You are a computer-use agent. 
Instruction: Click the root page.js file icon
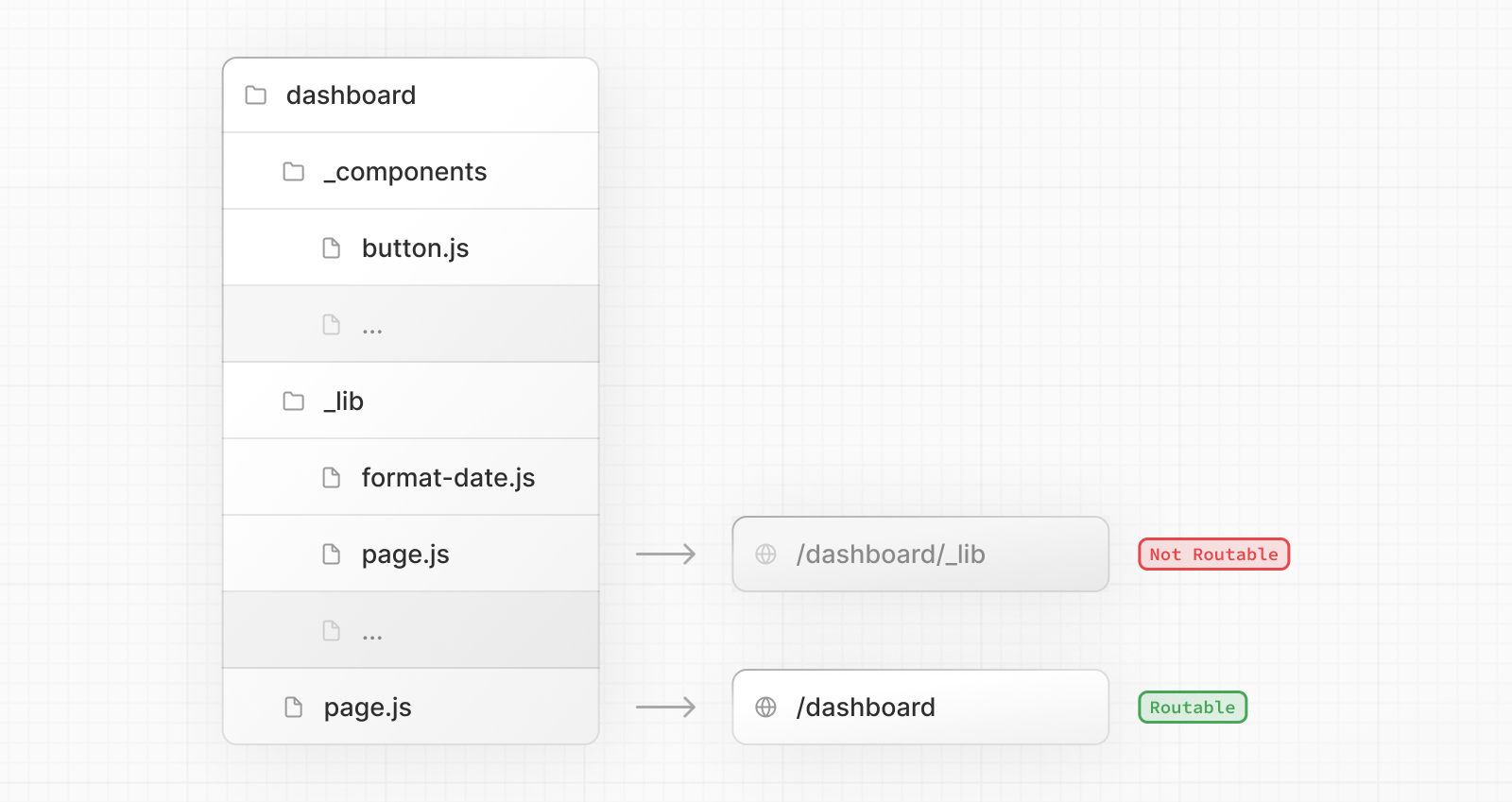click(294, 708)
